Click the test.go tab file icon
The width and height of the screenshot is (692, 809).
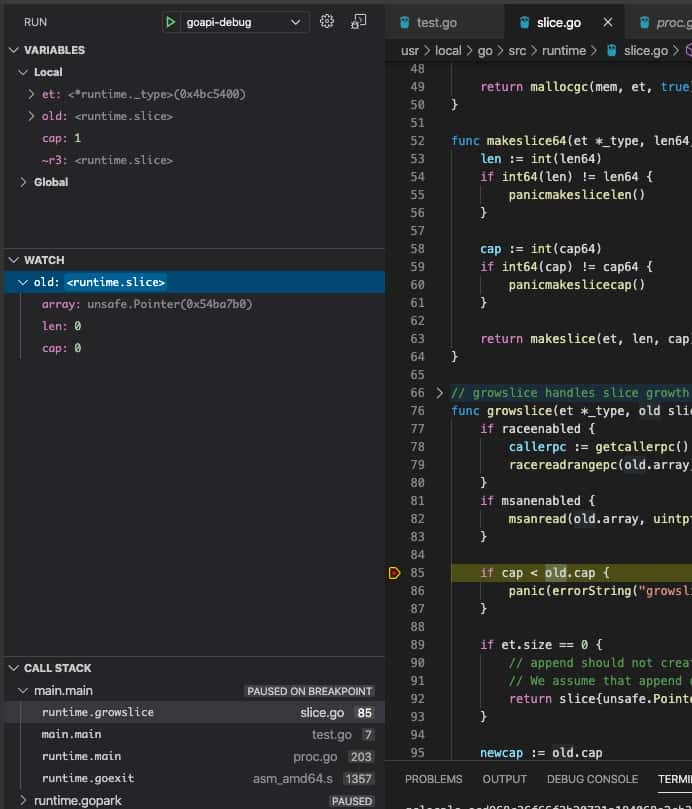(405, 23)
